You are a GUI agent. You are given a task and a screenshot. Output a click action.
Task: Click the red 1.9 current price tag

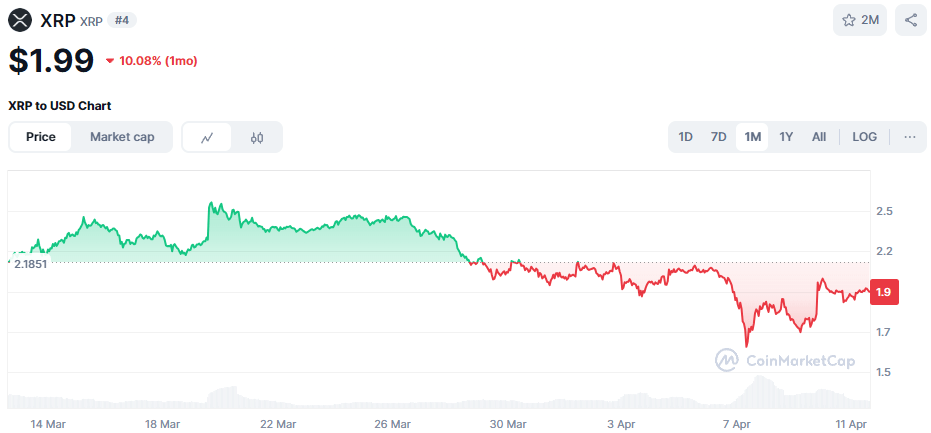coord(883,291)
